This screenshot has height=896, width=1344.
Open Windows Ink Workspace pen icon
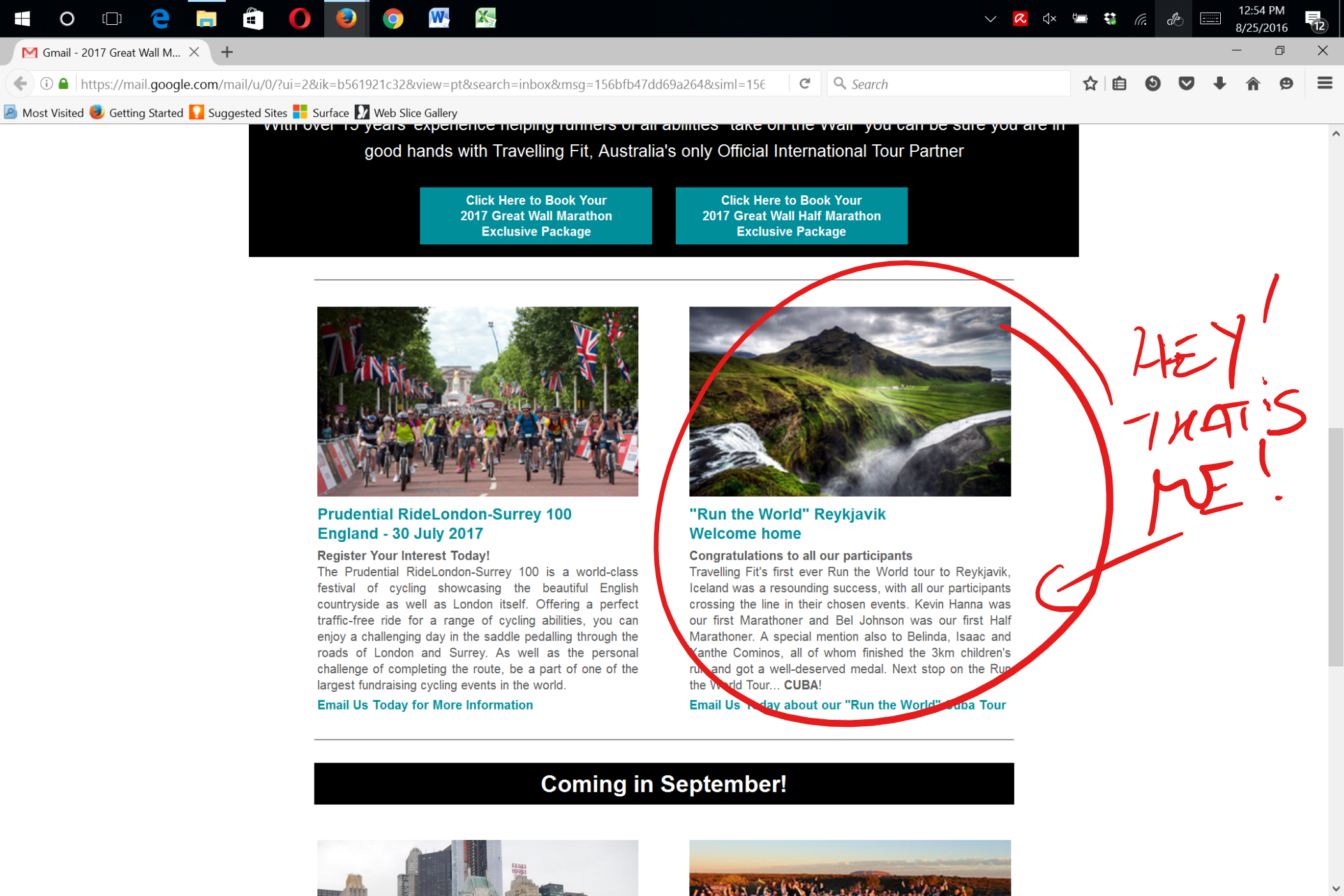point(1174,19)
